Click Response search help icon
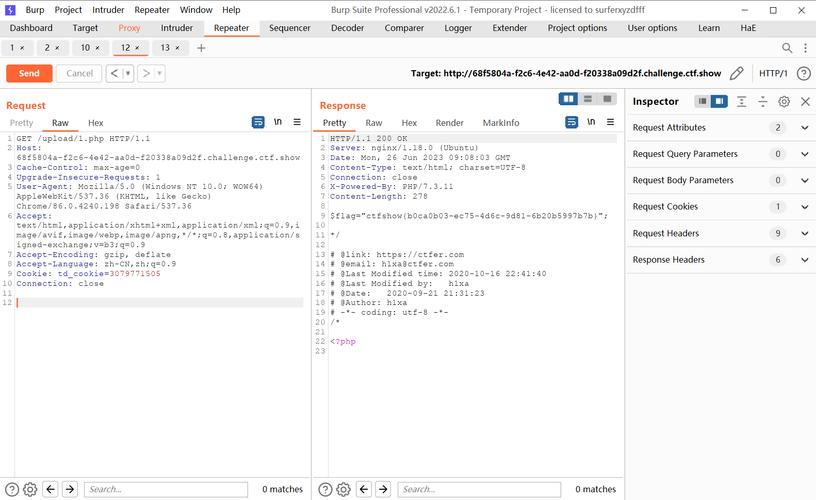The height and width of the screenshot is (500, 816). pyautogui.click(x=325, y=489)
